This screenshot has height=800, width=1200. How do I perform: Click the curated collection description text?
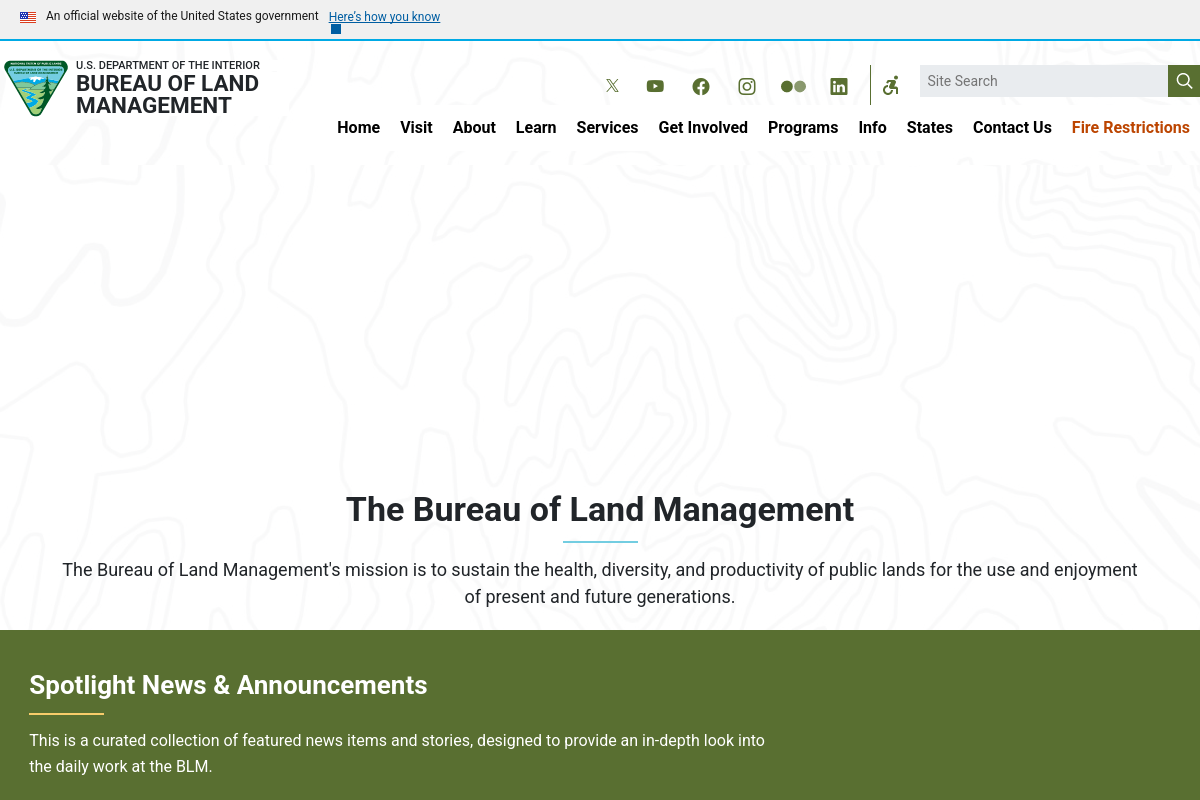point(397,754)
